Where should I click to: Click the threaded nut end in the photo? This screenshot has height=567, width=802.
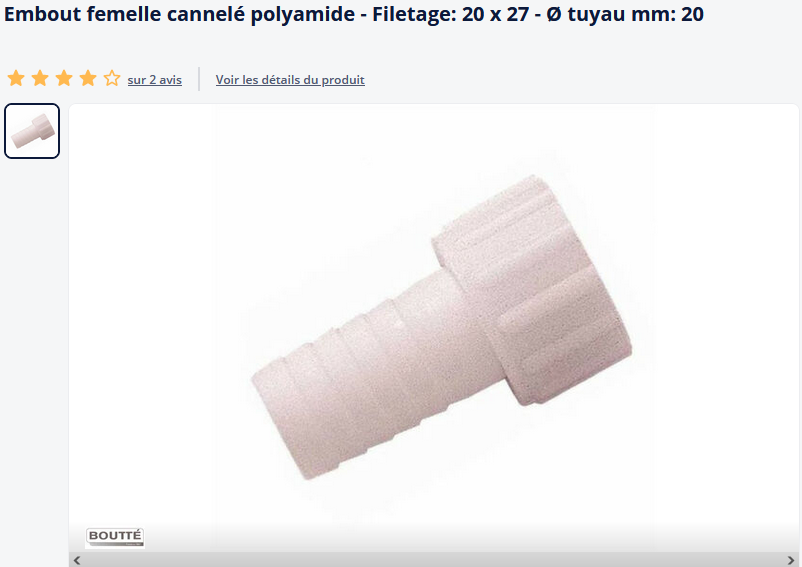534,289
